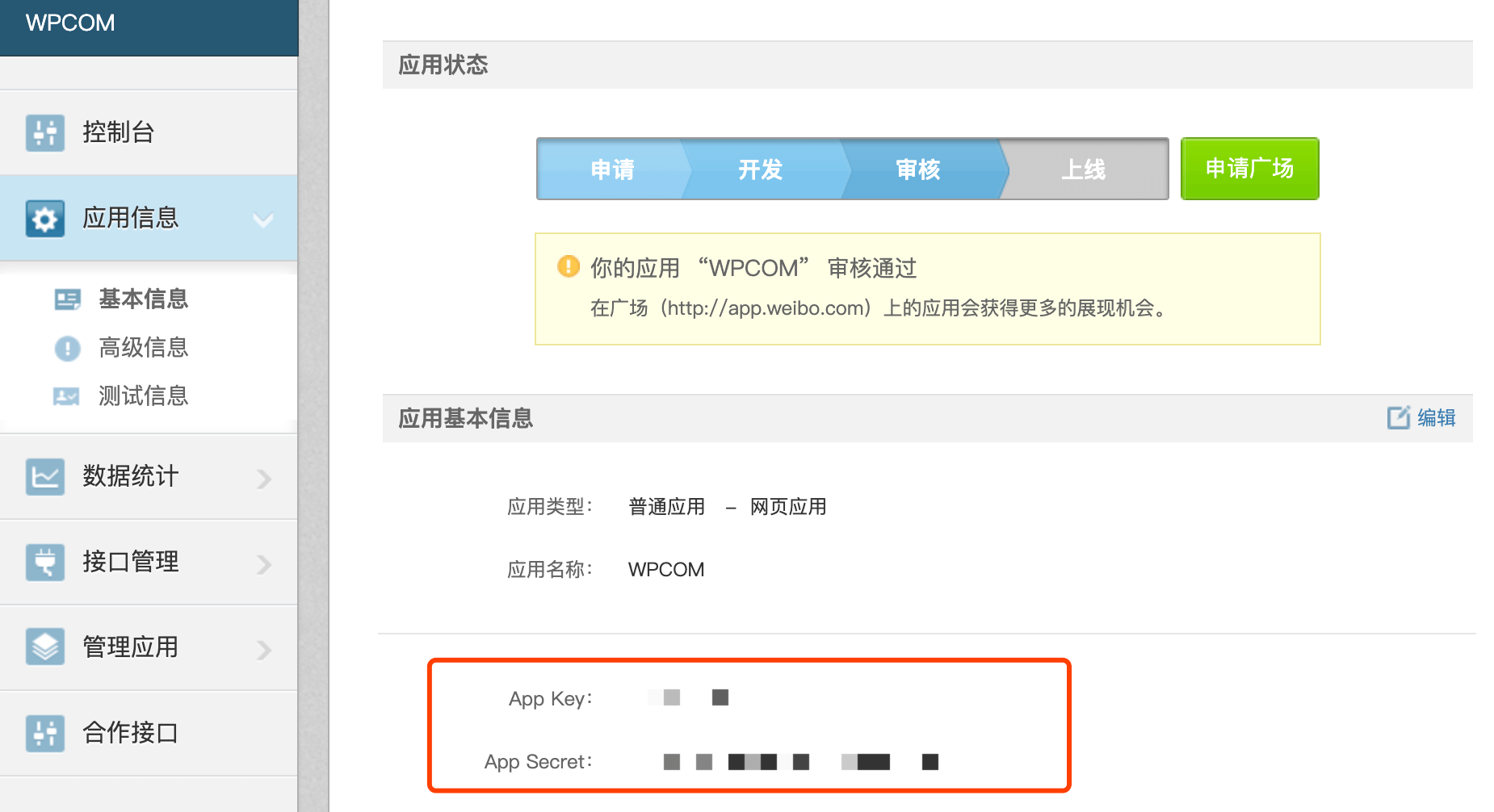The image size is (1494, 812).
Task: Click the App Key label
Action: 550,699
